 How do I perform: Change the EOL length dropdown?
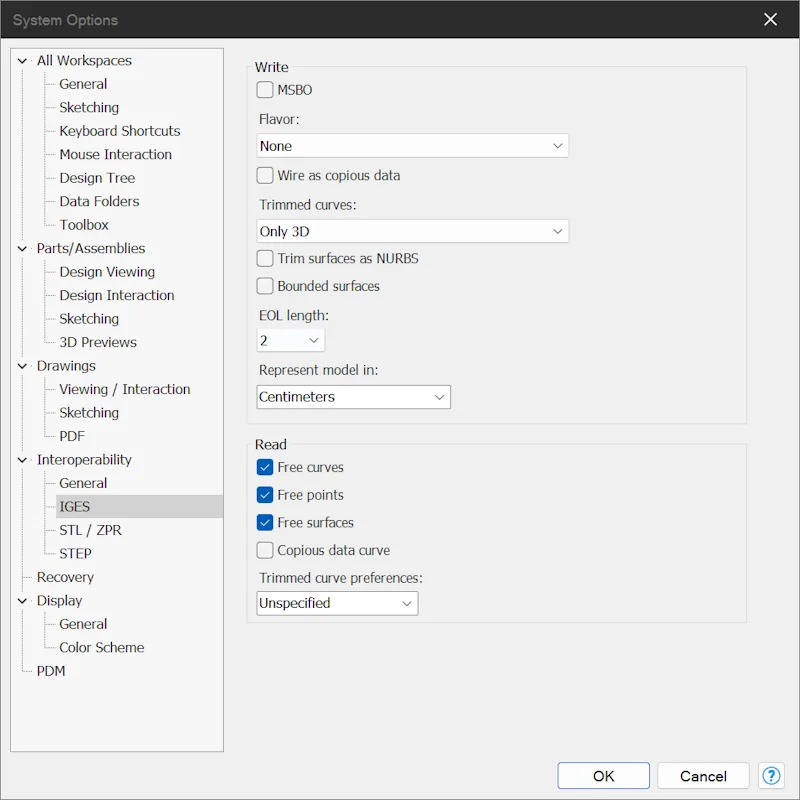point(290,340)
